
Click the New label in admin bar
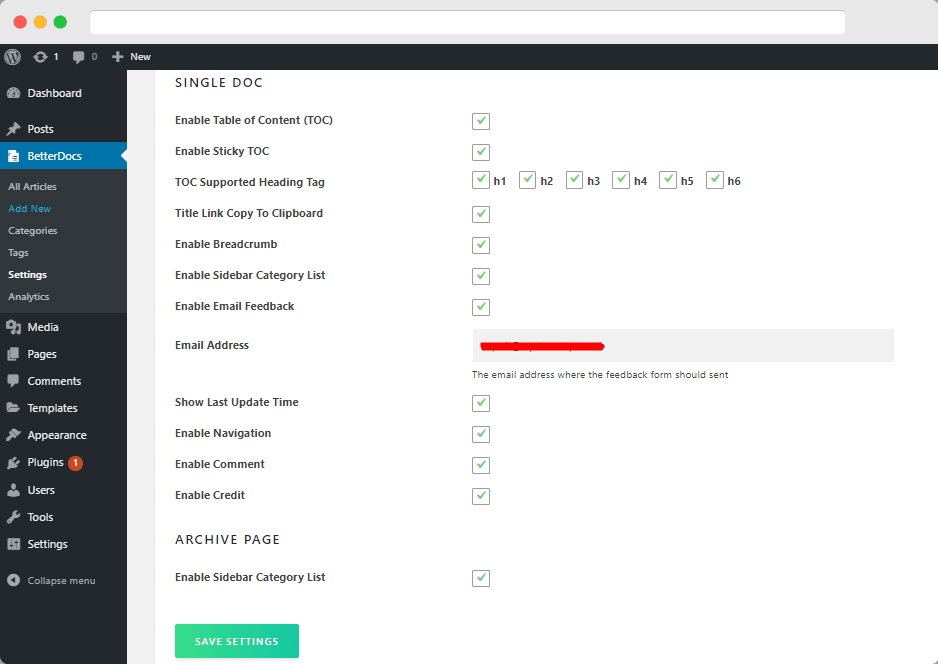coord(141,57)
